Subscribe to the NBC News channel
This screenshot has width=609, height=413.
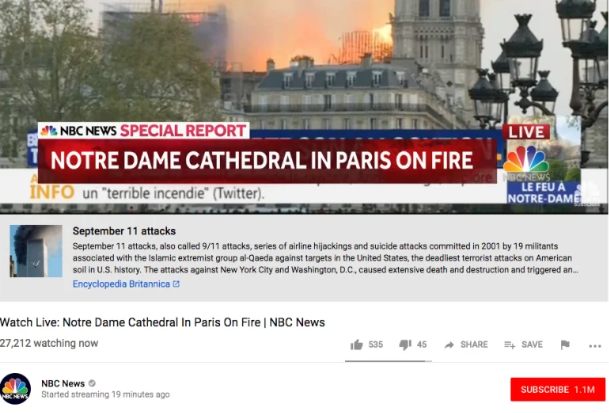[558, 389]
